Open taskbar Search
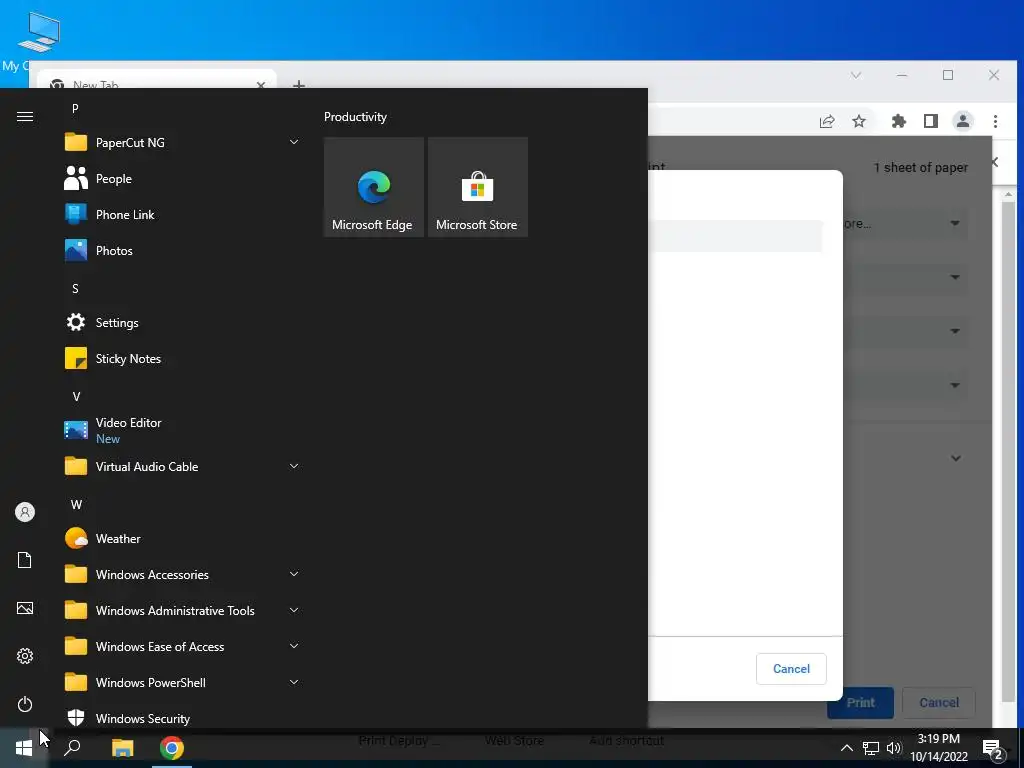Viewport: 1024px width, 768px height. [72, 748]
